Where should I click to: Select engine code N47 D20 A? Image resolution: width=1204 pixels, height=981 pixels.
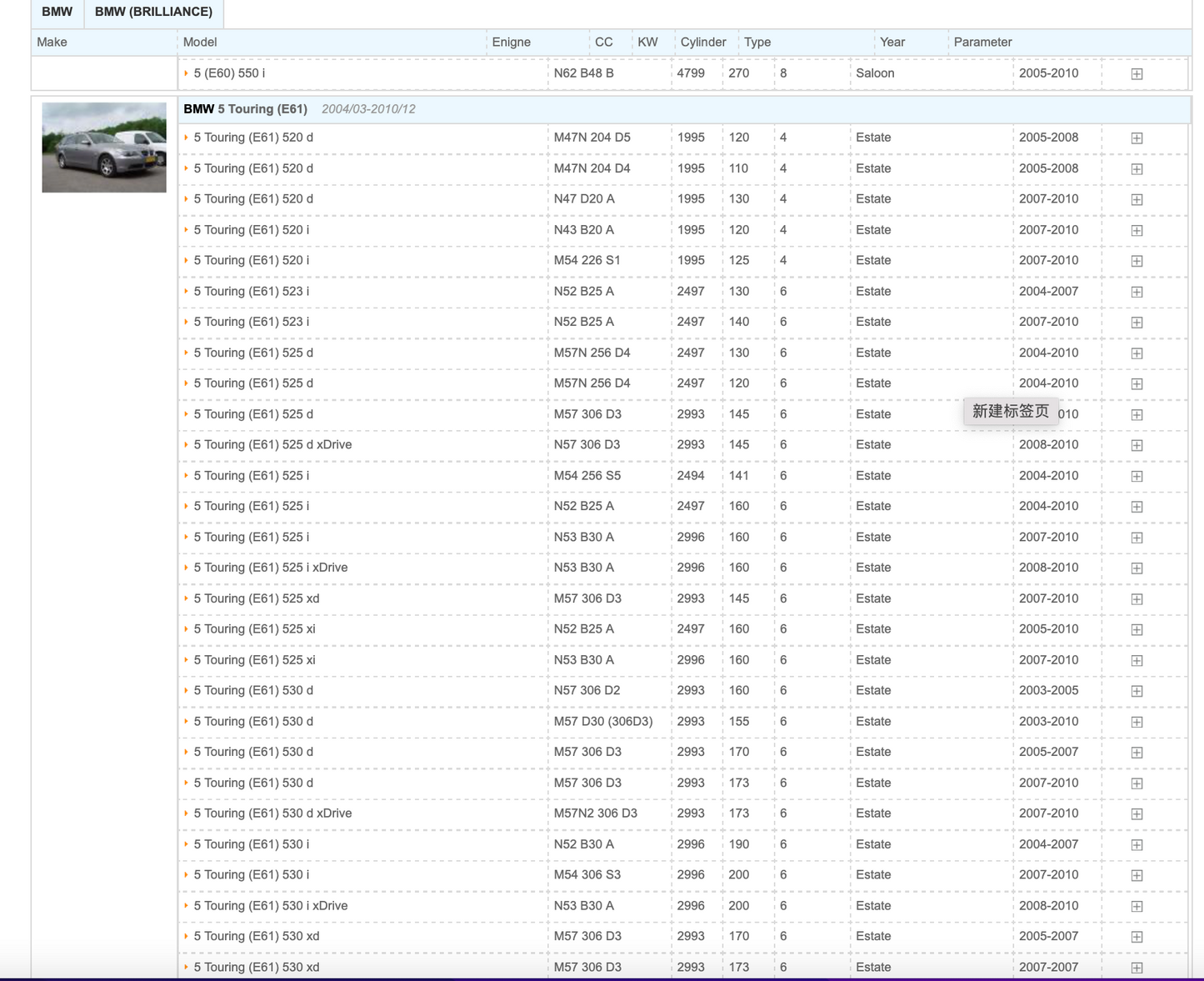tap(584, 199)
